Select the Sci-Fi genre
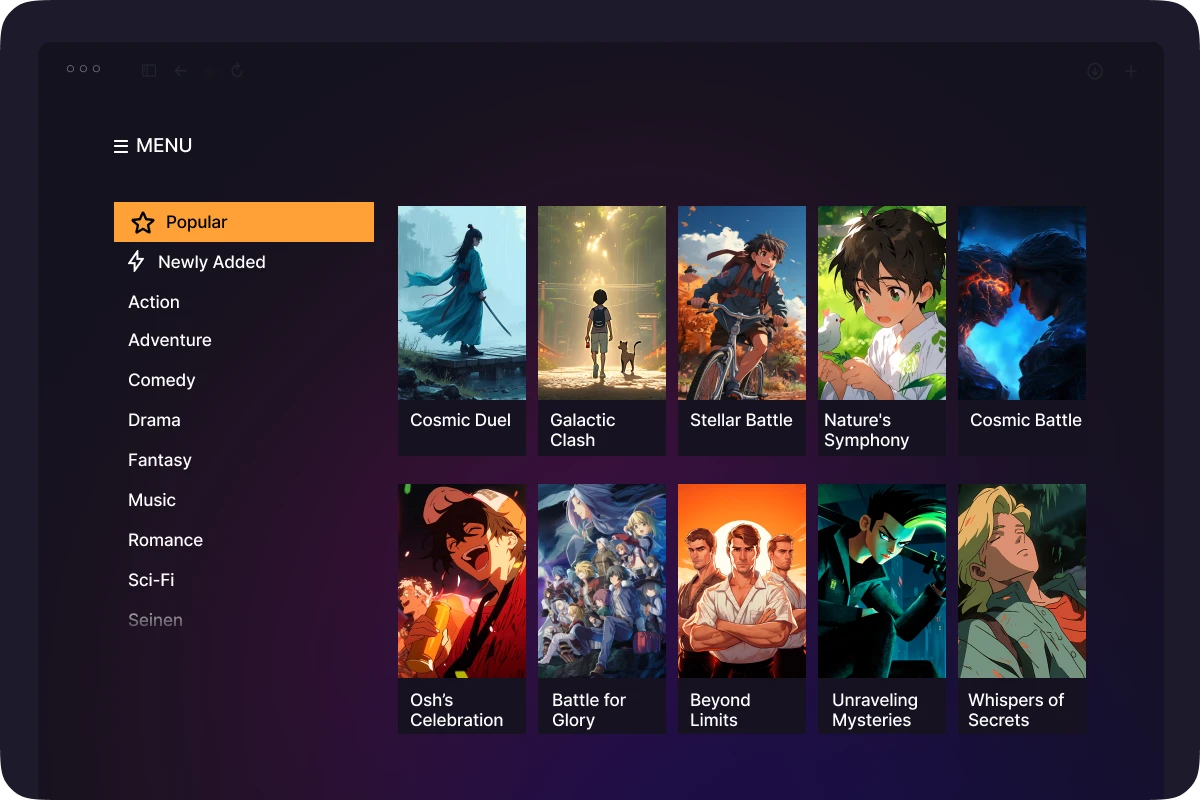This screenshot has width=1200, height=800. click(150, 579)
